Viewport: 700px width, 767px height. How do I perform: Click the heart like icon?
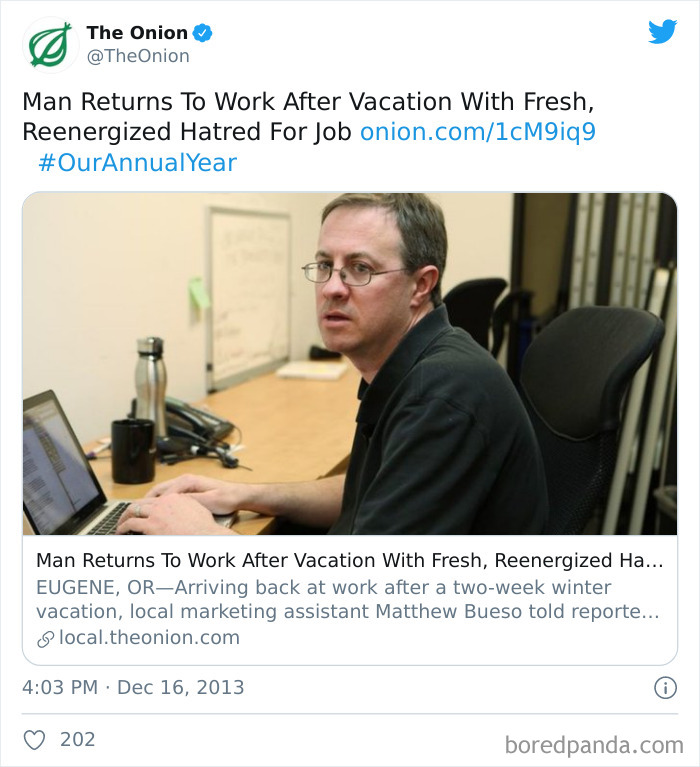(35, 740)
